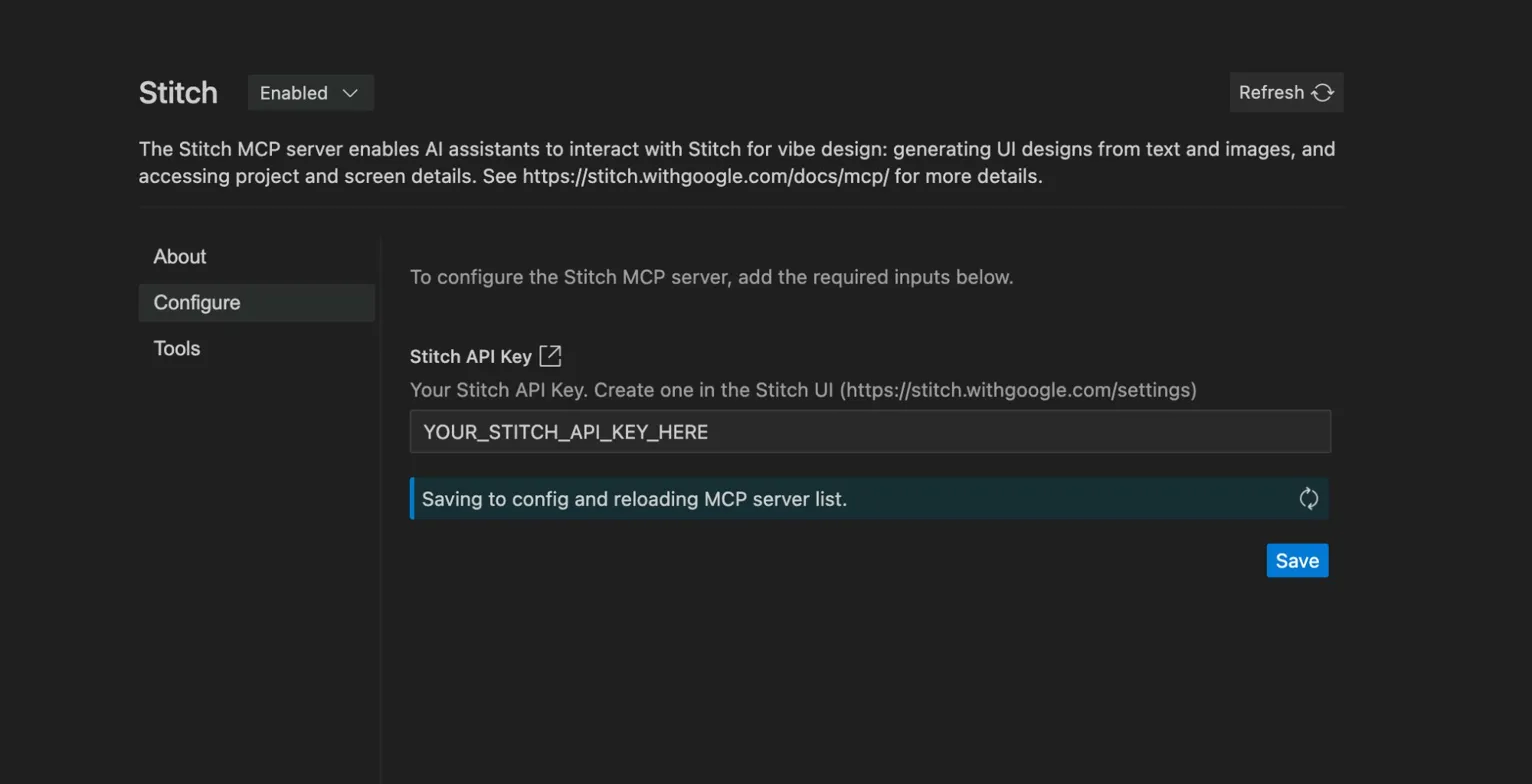Click the "To configure the Stitch MCP server" instruction text
The height and width of the screenshot is (784, 1532).
(711, 277)
